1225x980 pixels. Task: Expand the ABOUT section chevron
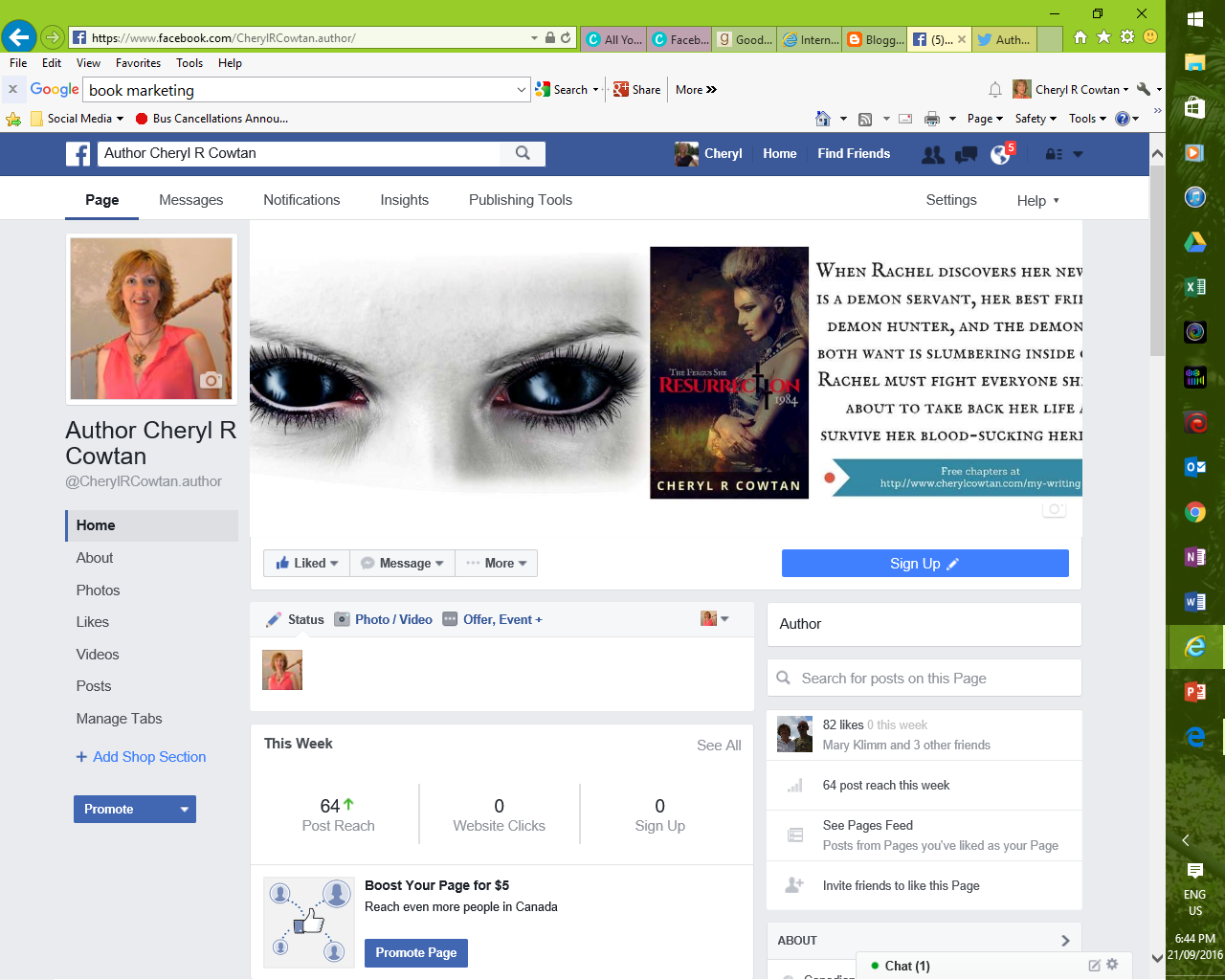(1065, 941)
